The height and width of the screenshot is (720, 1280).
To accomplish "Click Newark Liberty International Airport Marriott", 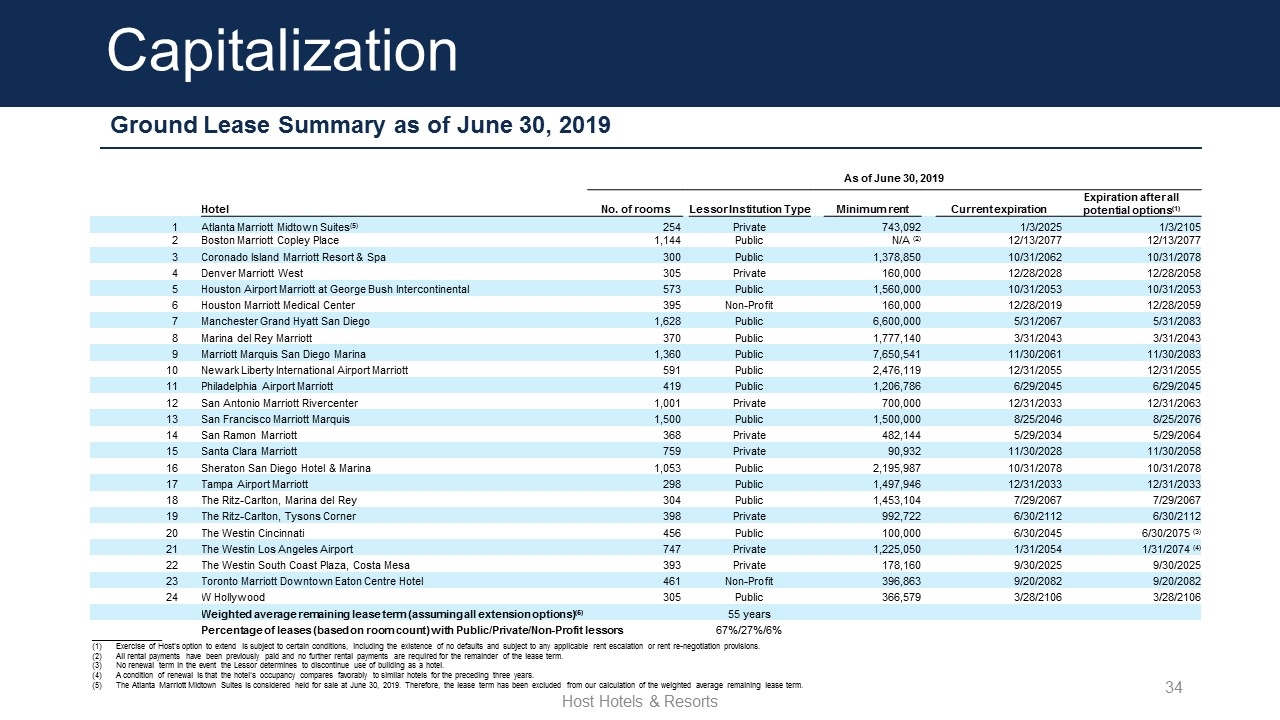I will 304,370.
